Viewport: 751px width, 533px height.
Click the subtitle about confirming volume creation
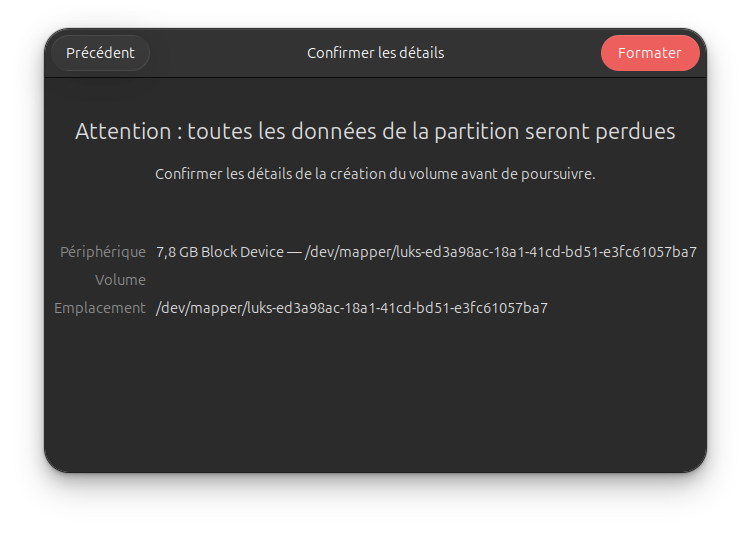point(376,174)
